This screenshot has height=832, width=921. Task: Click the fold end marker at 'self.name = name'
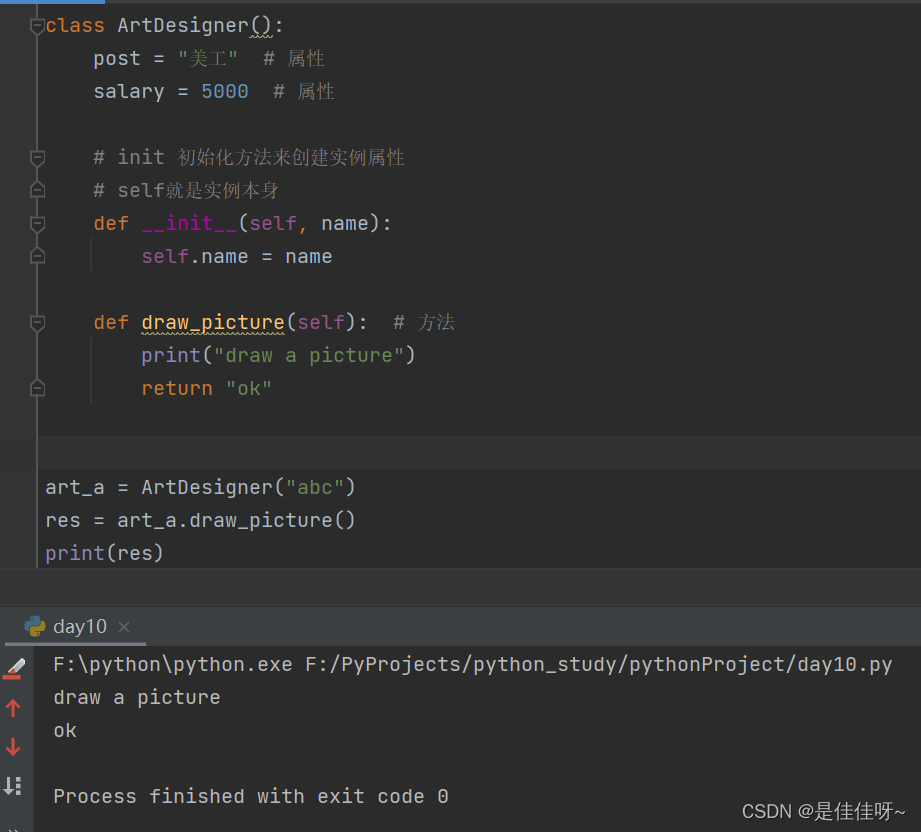coord(37,256)
